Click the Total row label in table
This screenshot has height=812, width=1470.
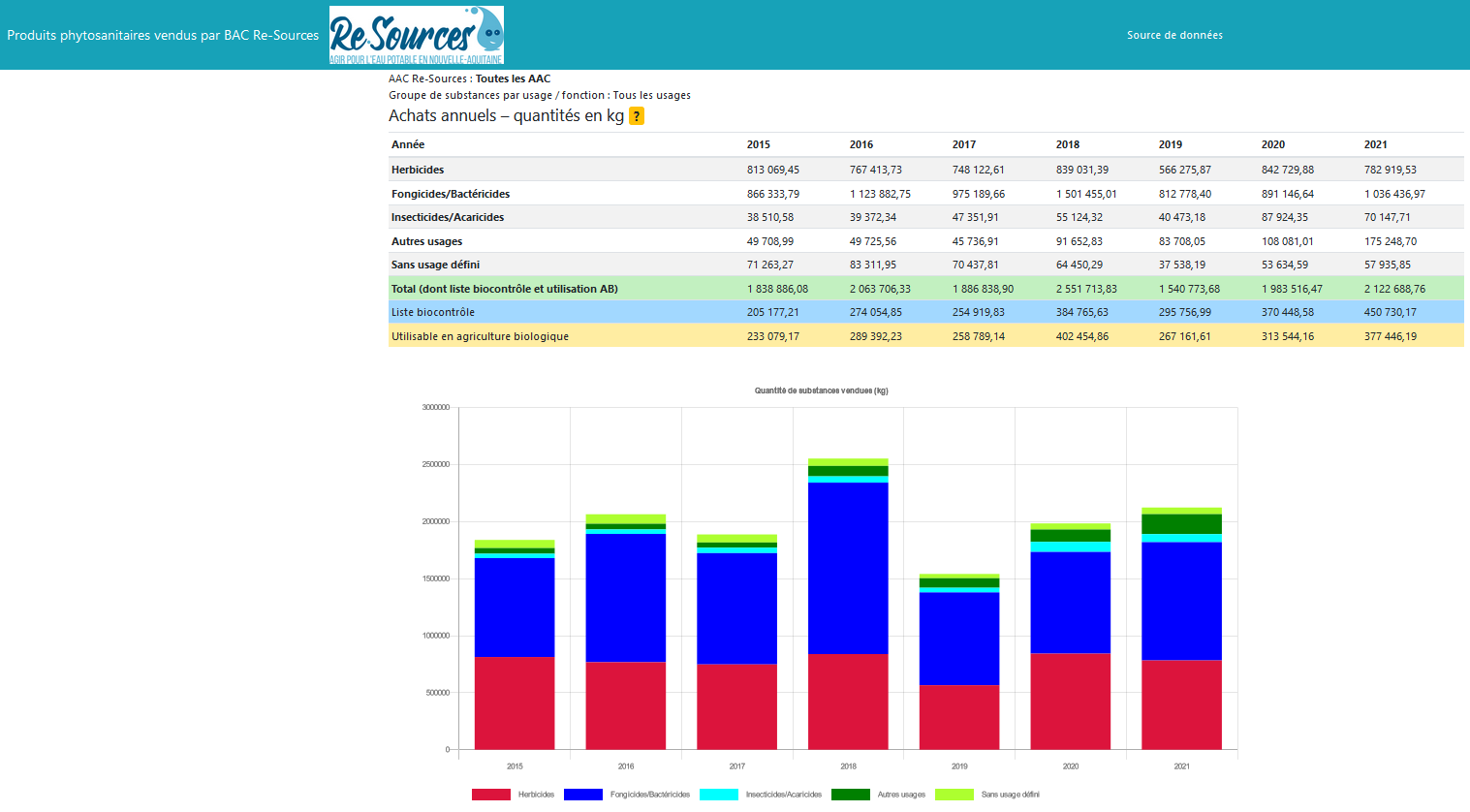click(504, 289)
